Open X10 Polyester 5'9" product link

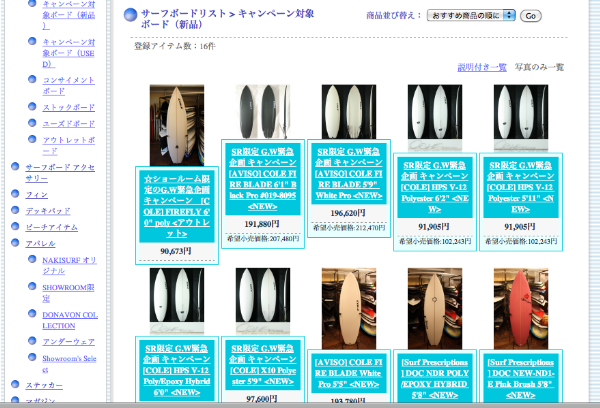click(x=263, y=365)
